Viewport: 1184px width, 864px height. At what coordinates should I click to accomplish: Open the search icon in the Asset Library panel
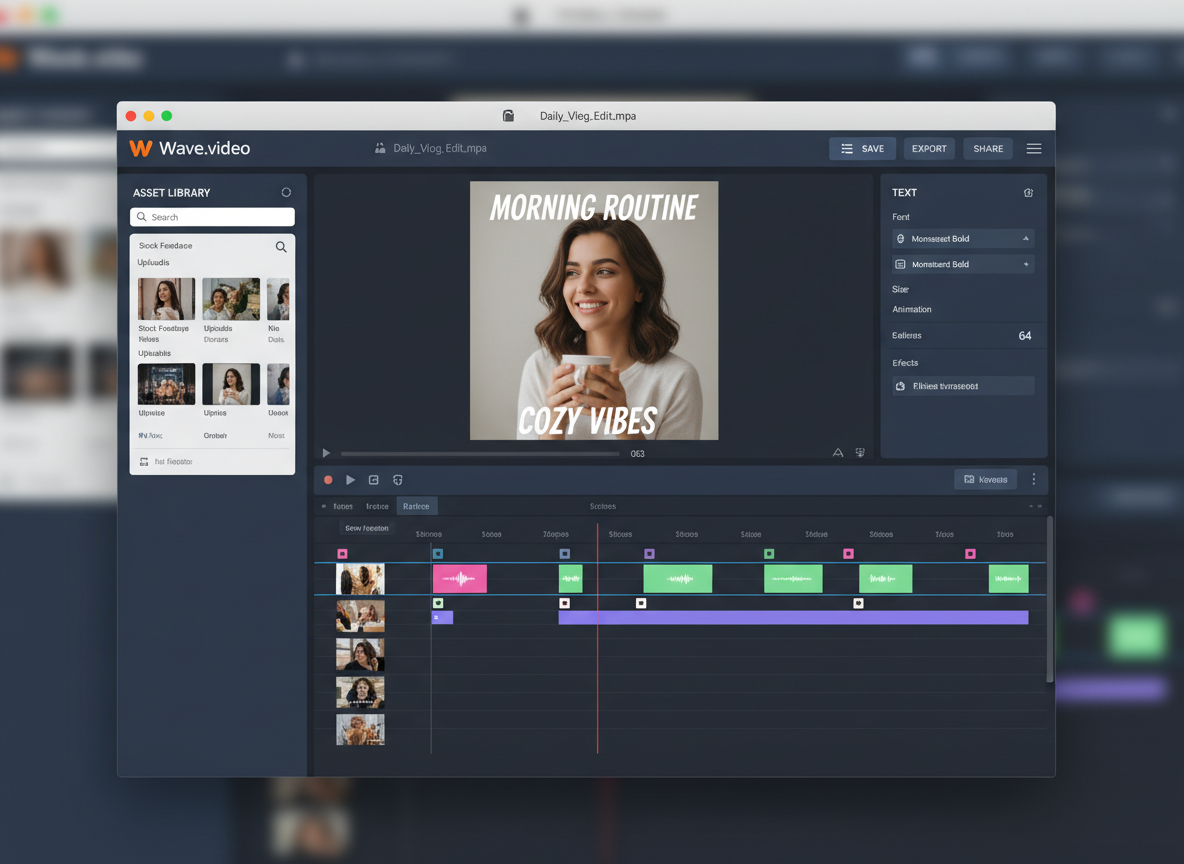[x=280, y=246]
